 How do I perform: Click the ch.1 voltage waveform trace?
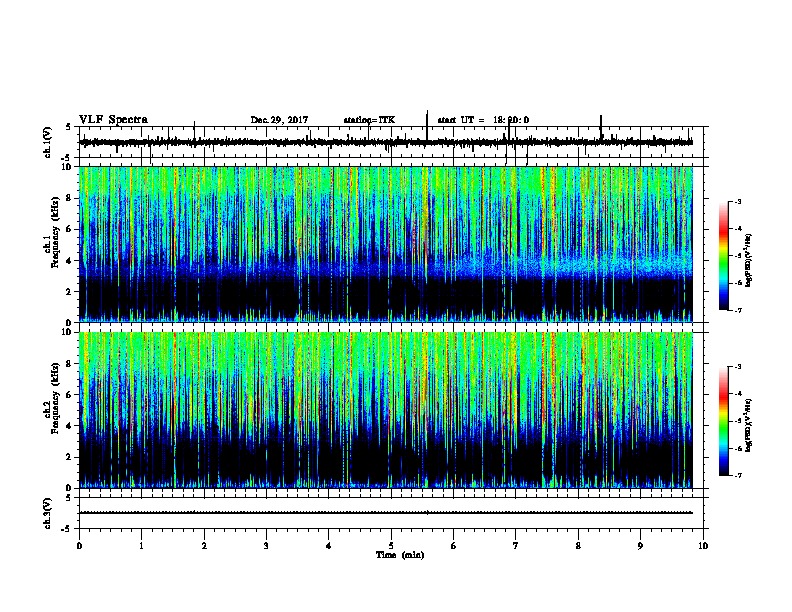tap(386, 142)
